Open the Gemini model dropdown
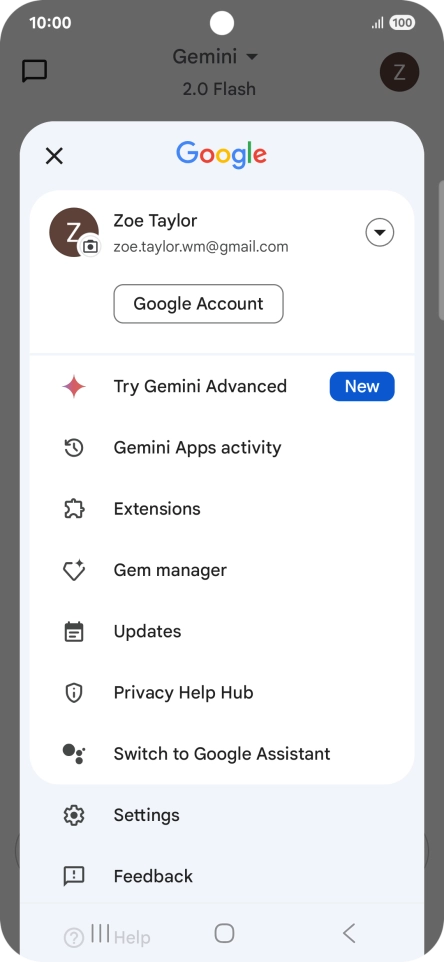This screenshot has height=962, width=444. pos(215,57)
